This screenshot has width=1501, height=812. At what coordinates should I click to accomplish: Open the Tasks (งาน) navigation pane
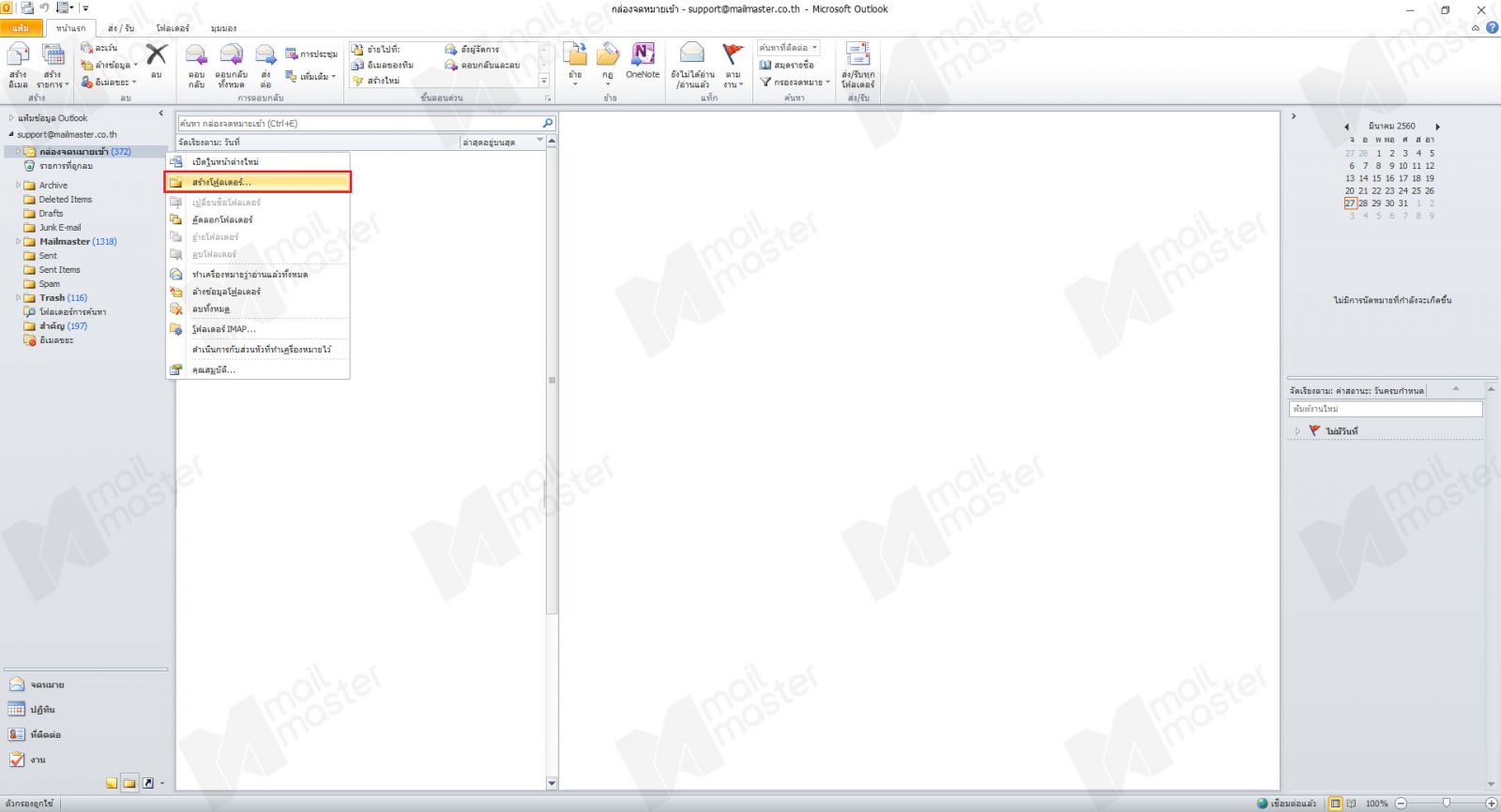[27, 760]
